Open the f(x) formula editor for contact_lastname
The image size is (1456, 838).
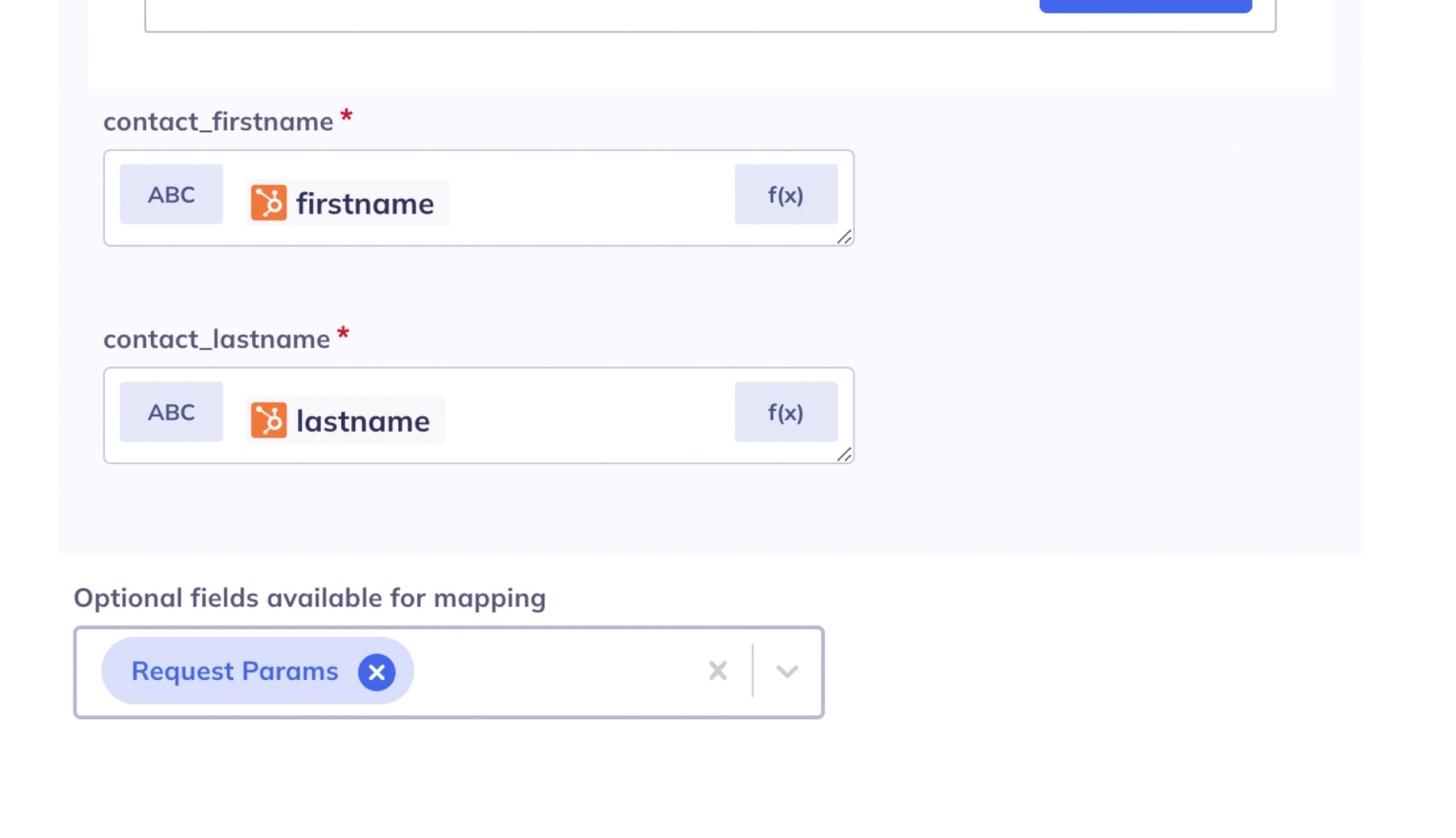click(x=786, y=412)
